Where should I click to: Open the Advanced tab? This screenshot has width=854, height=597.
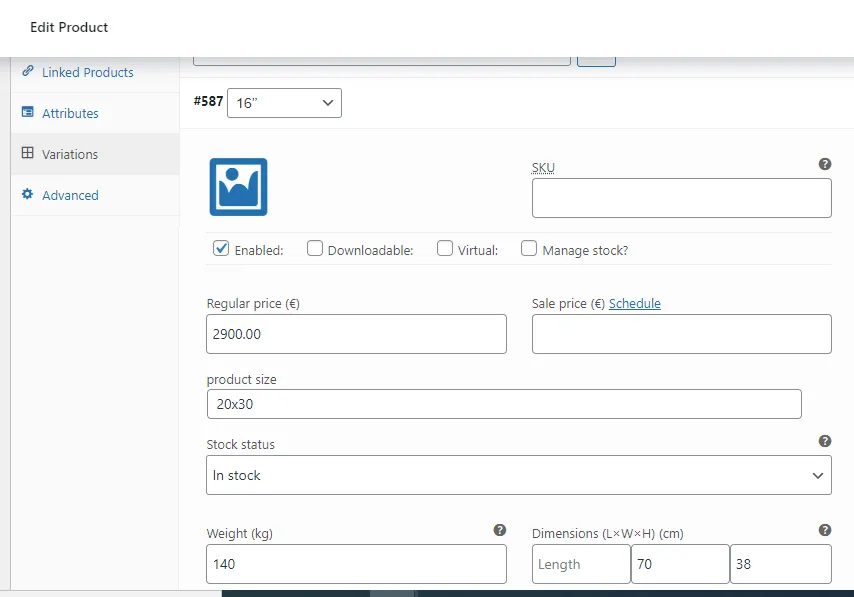click(x=95, y=195)
